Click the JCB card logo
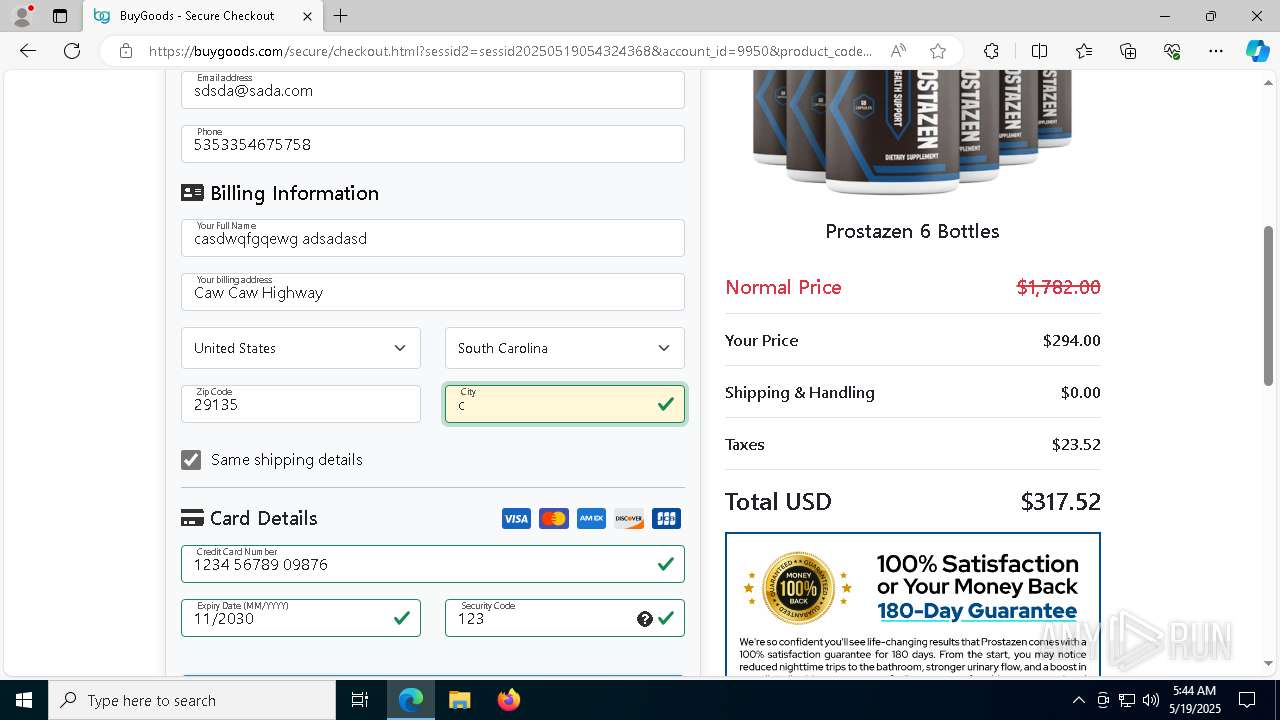Image resolution: width=1280 pixels, height=720 pixels. [666, 518]
